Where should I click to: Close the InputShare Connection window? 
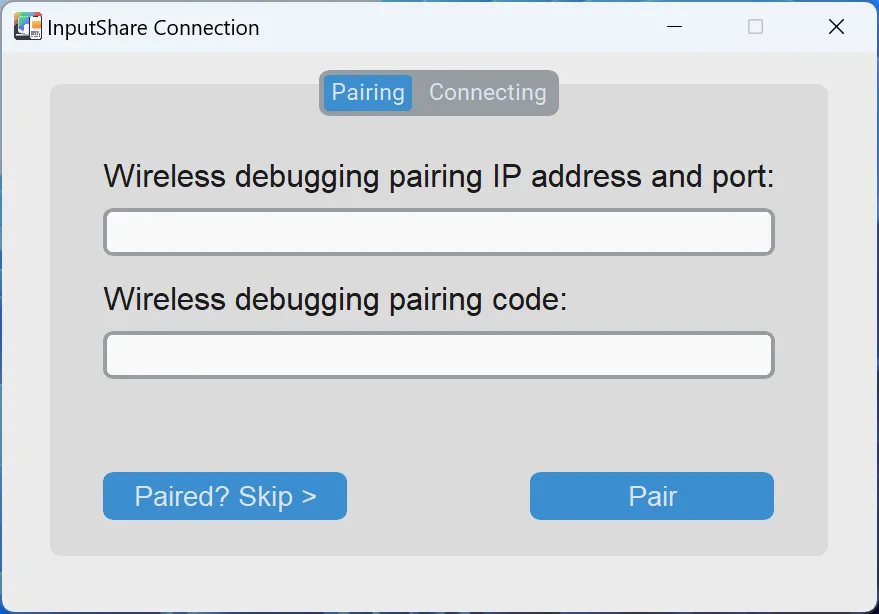(x=837, y=27)
